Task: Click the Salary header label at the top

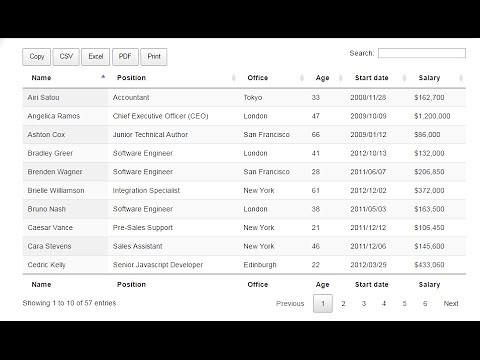Action: coord(429,78)
